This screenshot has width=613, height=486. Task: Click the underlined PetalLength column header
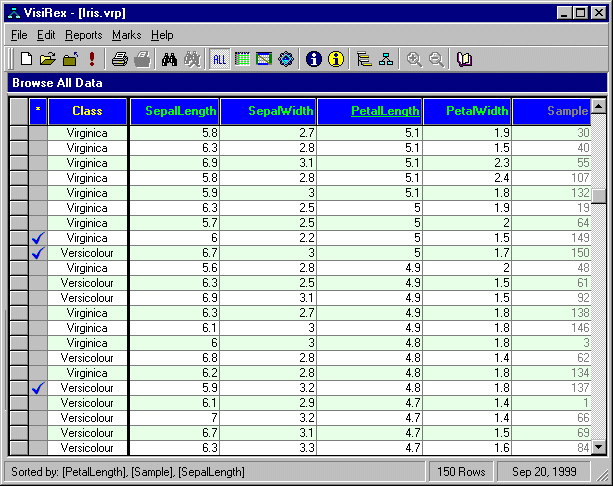369,111
